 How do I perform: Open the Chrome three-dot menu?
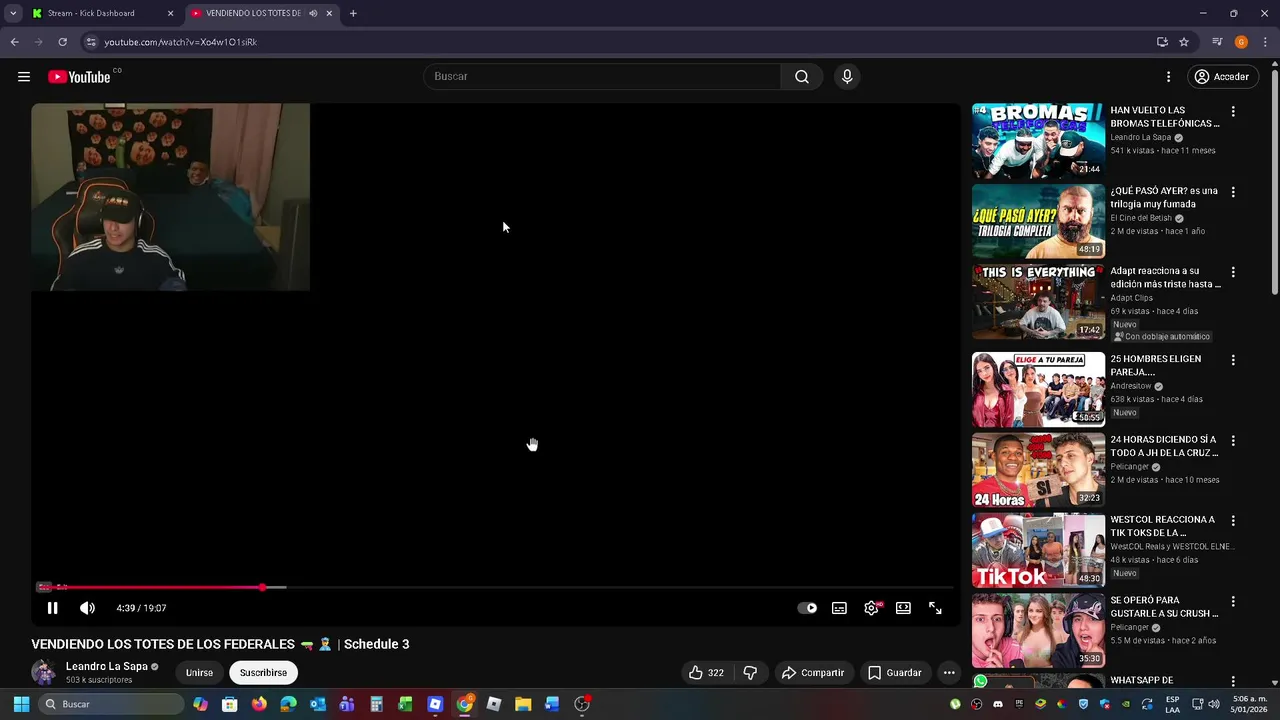(1265, 42)
